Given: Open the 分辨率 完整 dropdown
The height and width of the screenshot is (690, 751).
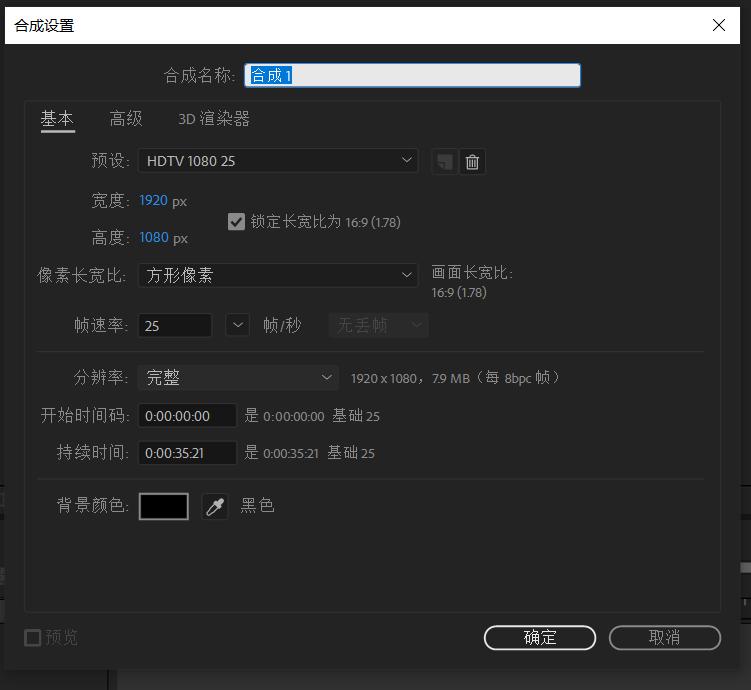Looking at the screenshot, I should pos(238,378).
